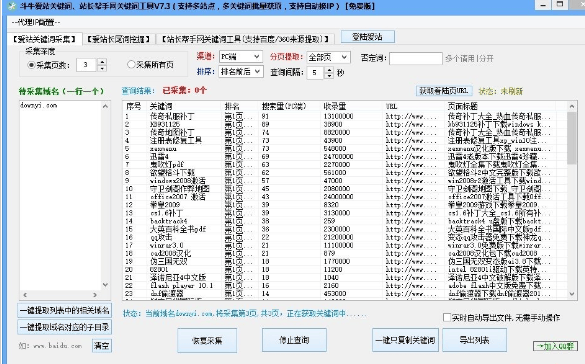The height and width of the screenshot is (364, 585).
Task: Click the results table scroll-up arrow
Action: (x=572, y=107)
